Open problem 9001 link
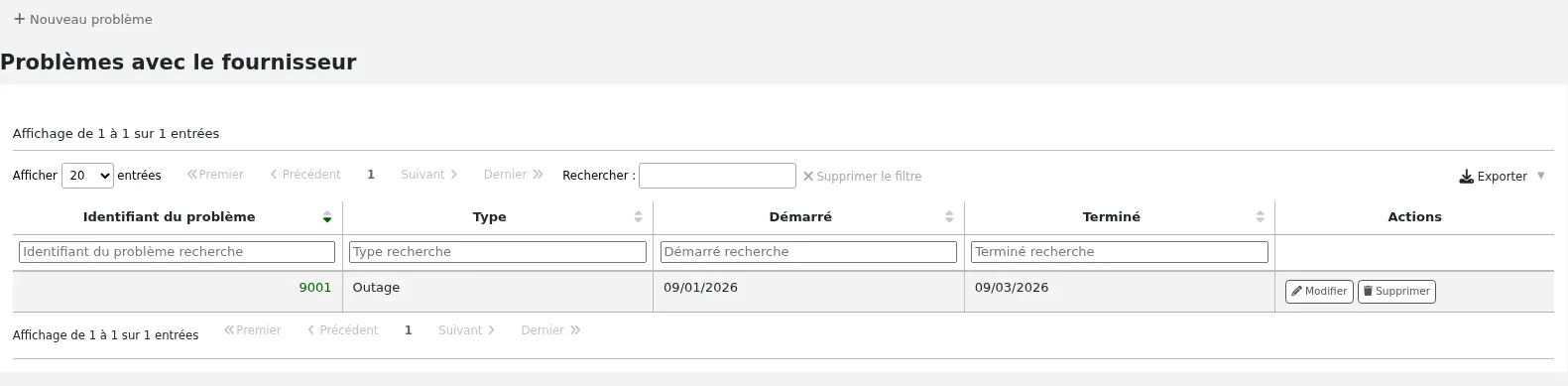 [315, 288]
